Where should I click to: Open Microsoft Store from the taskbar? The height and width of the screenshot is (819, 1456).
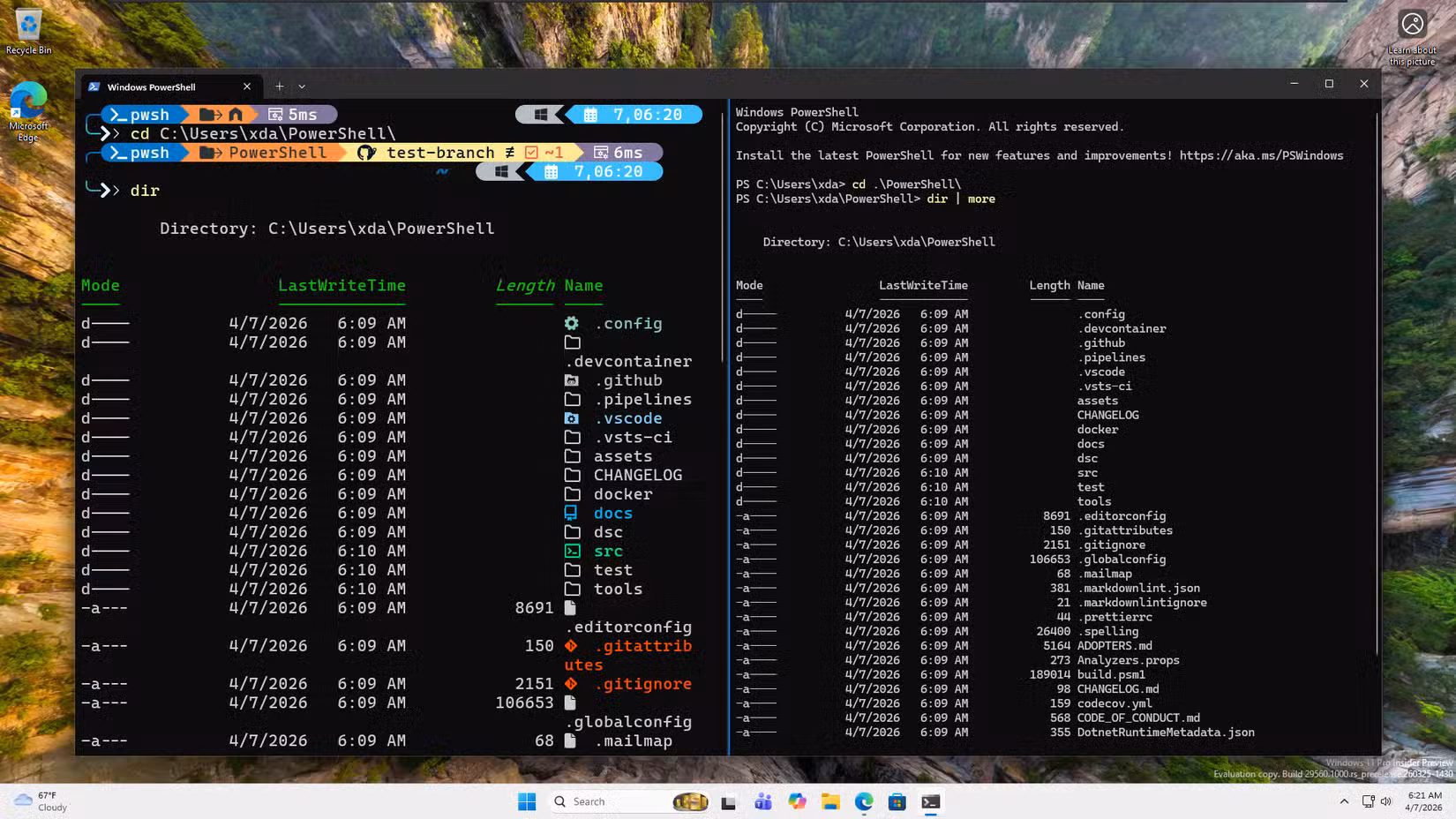click(897, 801)
